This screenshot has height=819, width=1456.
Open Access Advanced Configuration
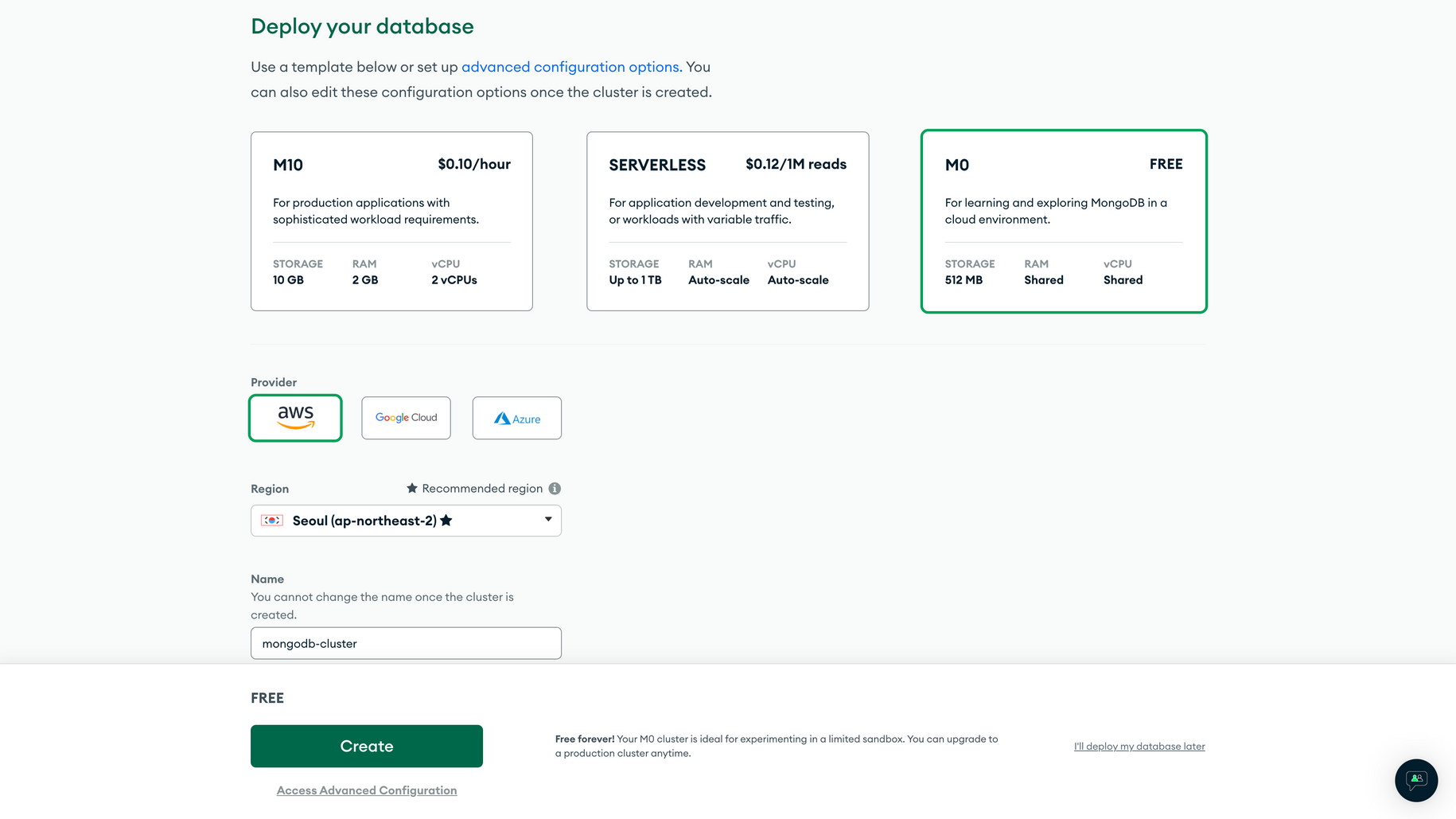[x=366, y=790]
